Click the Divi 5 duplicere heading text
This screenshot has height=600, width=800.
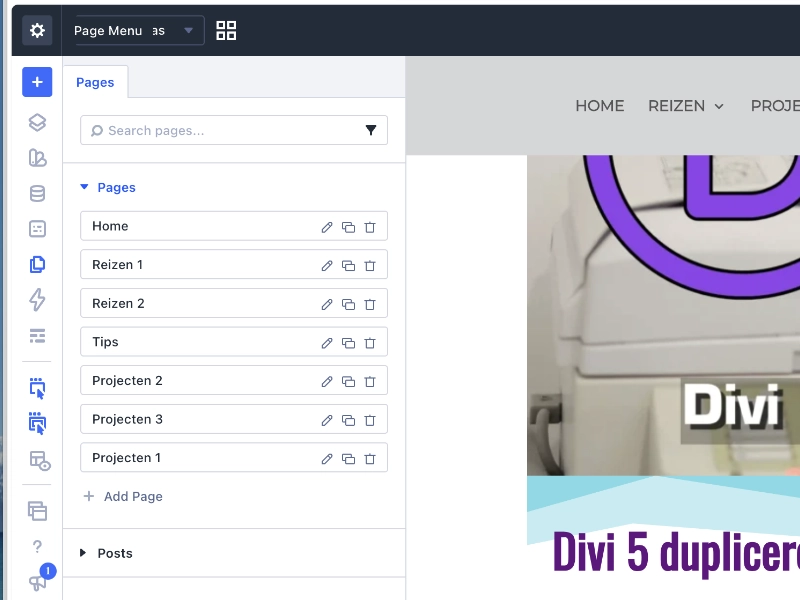(677, 554)
